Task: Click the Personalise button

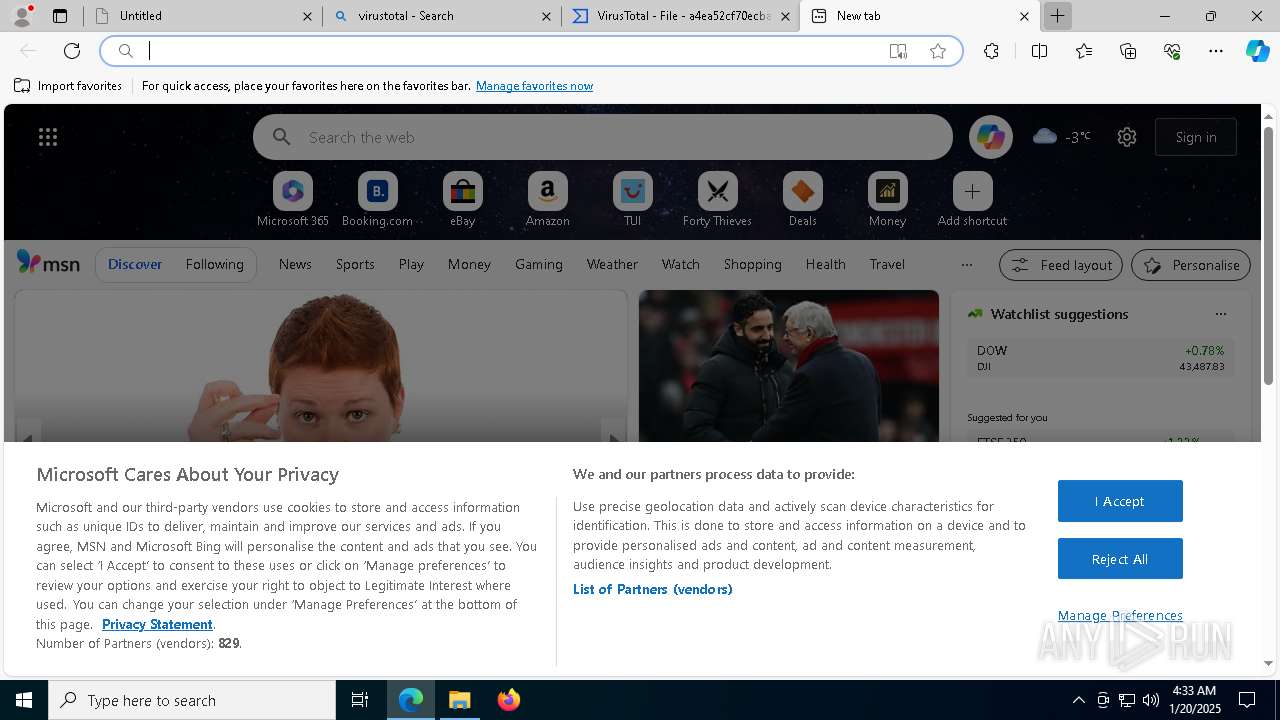Action: (x=1191, y=265)
